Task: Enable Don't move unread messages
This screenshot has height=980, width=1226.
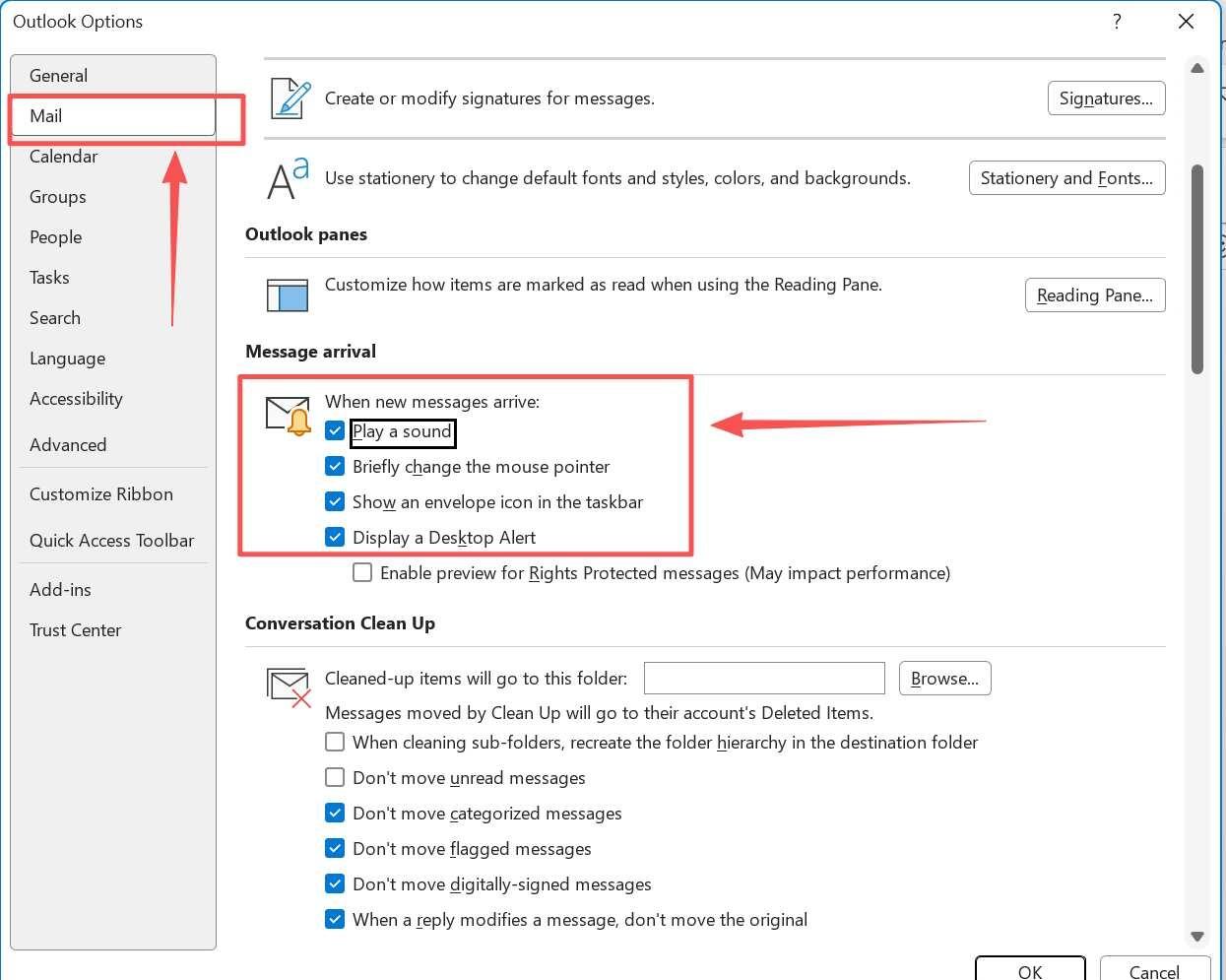Action: pyautogui.click(x=335, y=778)
